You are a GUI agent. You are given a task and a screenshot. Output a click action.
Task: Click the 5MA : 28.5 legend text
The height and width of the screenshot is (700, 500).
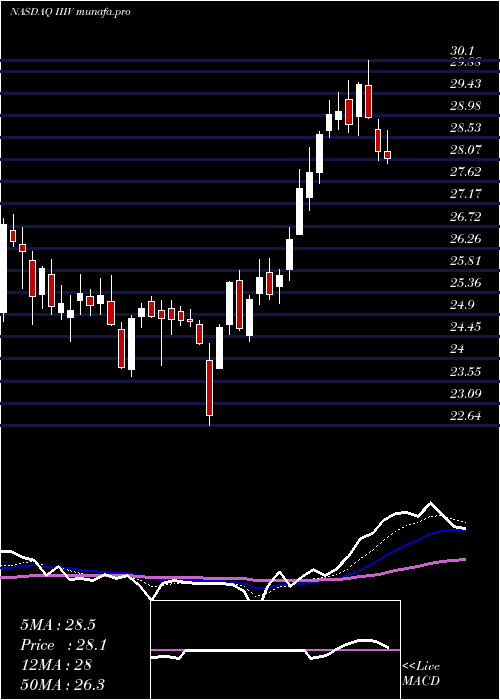[58, 625]
